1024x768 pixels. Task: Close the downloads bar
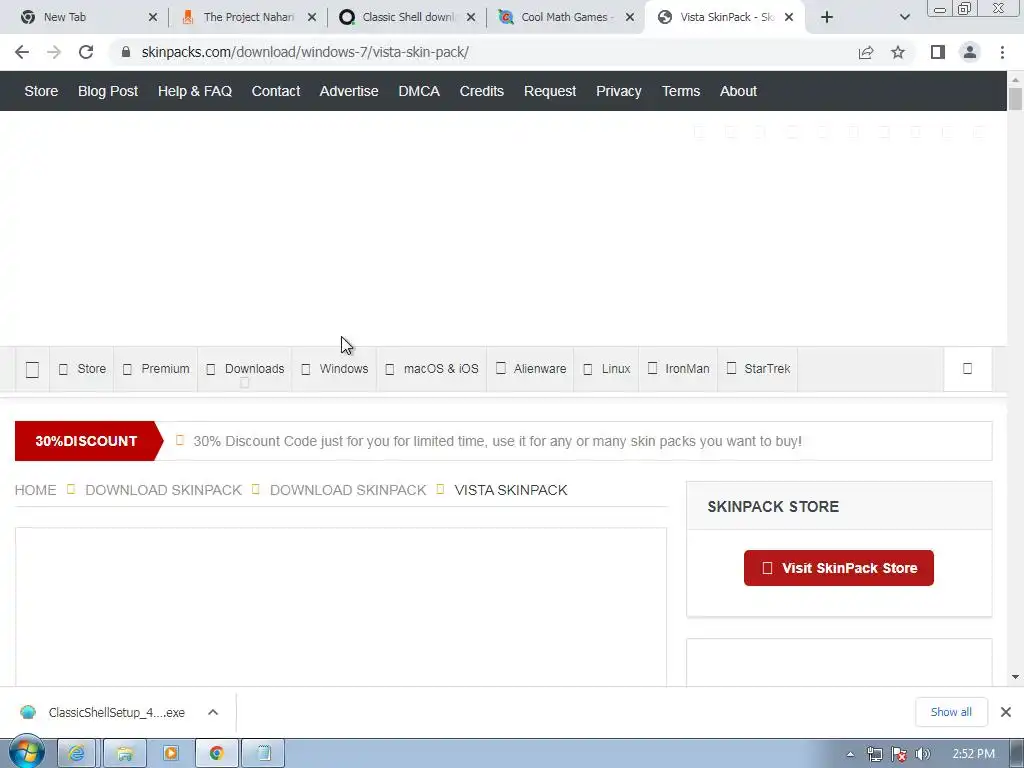(1006, 712)
